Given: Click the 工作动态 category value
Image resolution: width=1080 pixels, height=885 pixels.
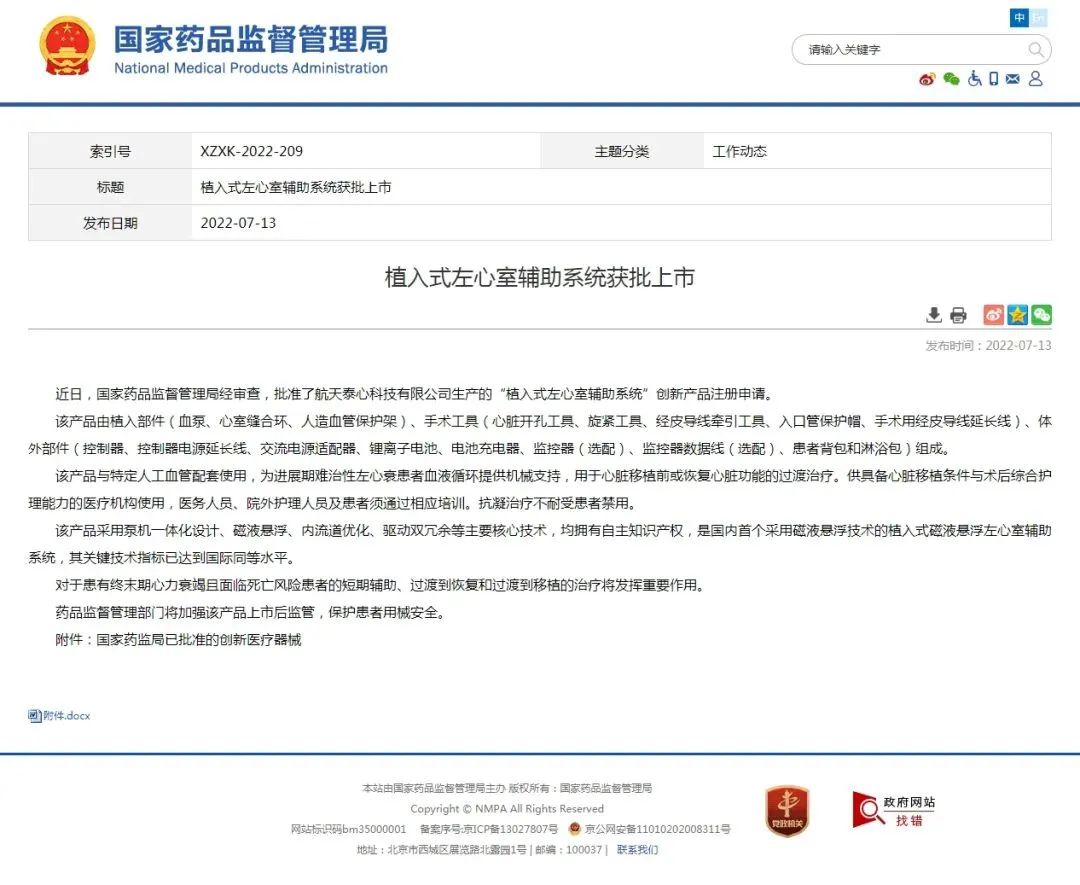Looking at the screenshot, I should (x=740, y=152).
